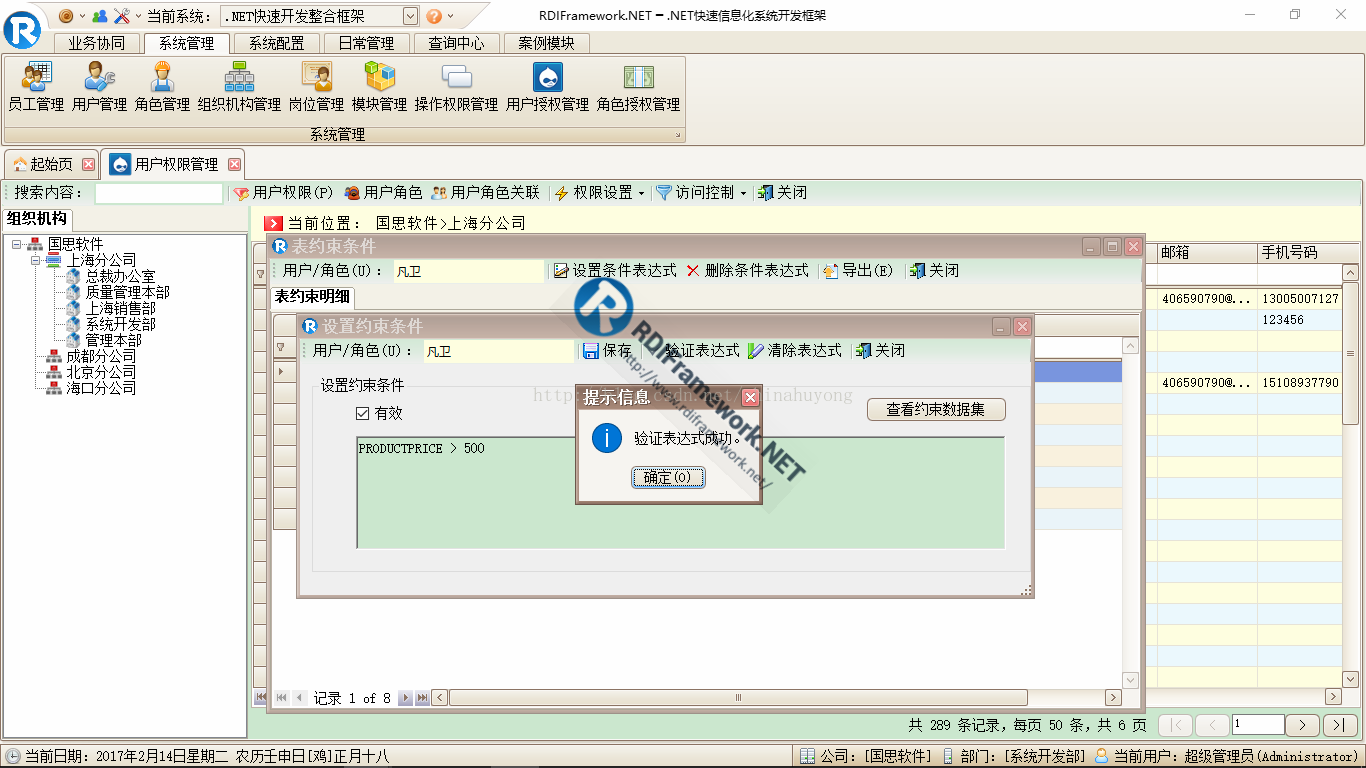Screen dimensions: 1366x768
Task: Collapse the 上海分公司 tree node
Action: (x=35, y=260)
